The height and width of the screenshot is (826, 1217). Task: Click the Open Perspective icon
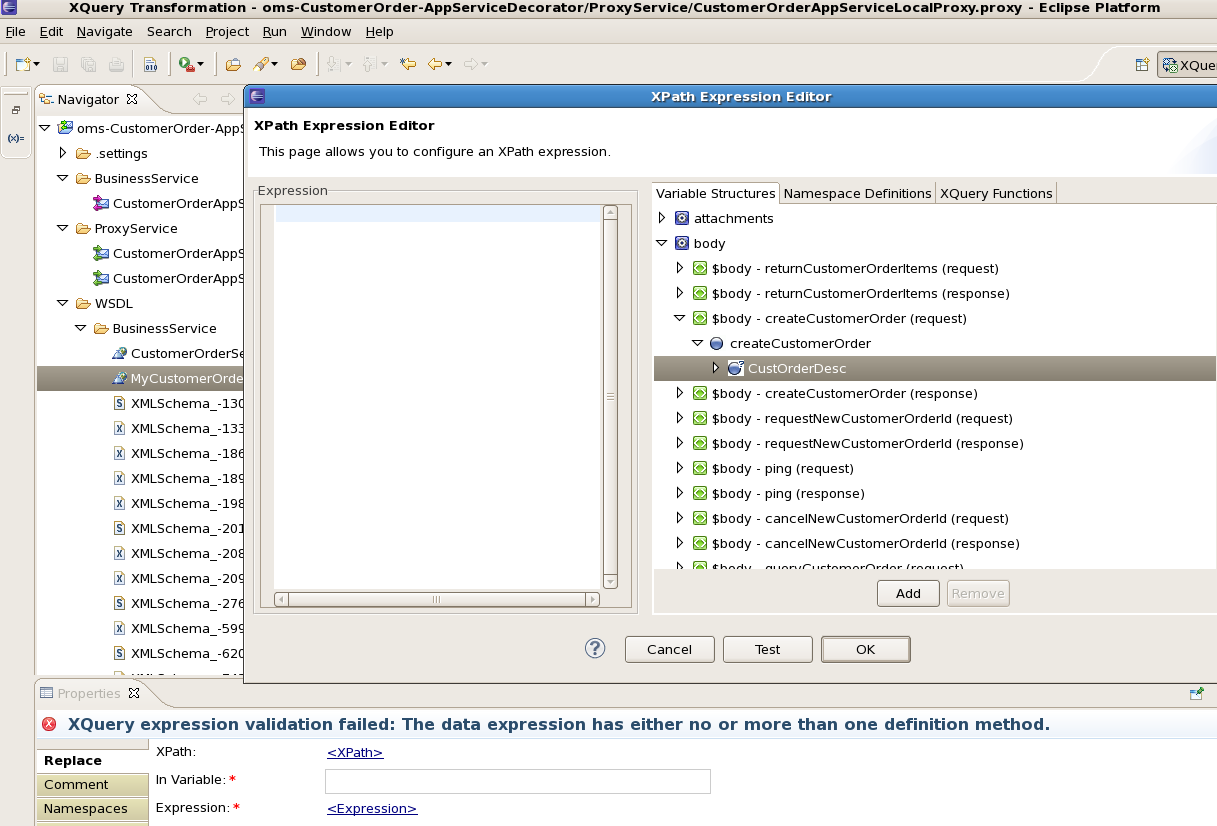(1142, 65)
